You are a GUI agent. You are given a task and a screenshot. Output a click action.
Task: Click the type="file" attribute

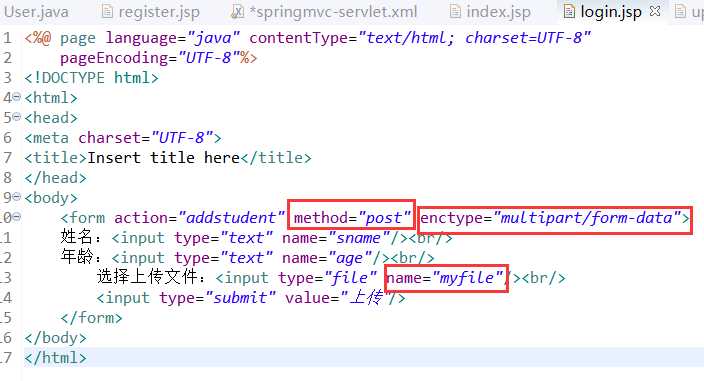[327, 278]
